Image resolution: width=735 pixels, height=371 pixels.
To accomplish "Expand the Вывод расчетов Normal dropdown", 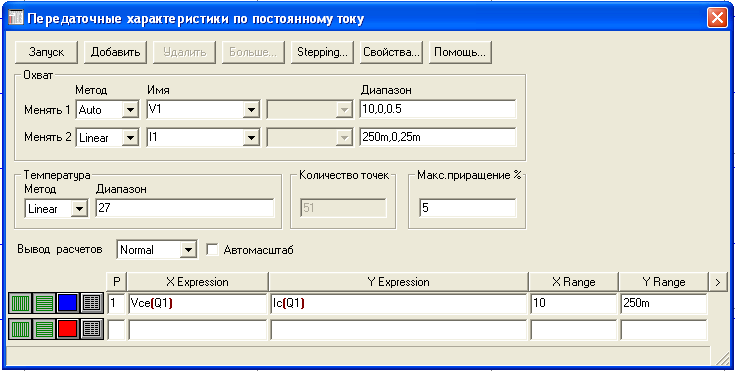I will (x=188, y=250).
